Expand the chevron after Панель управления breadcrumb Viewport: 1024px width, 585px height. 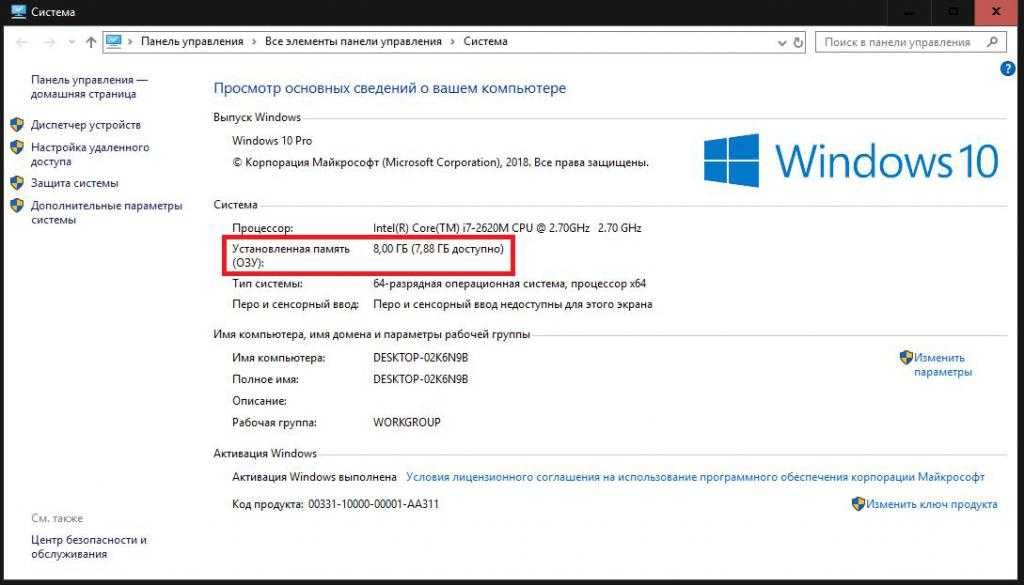click(x=254, y=42)
